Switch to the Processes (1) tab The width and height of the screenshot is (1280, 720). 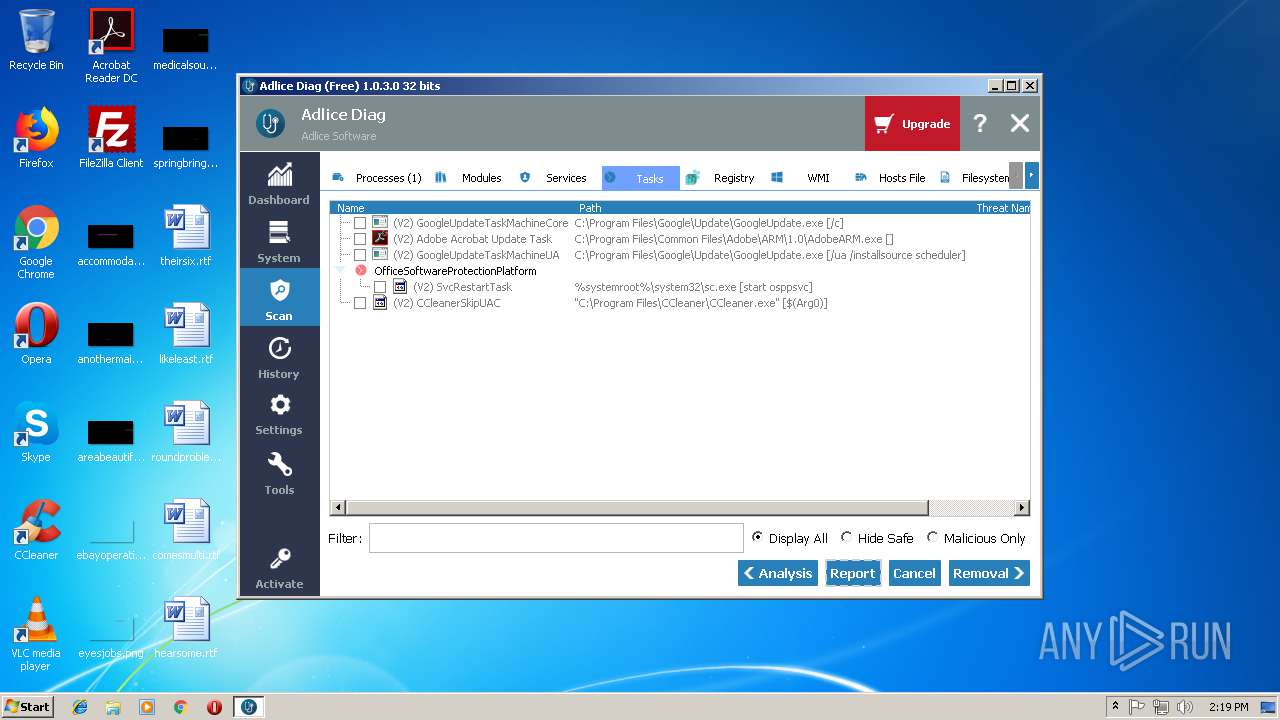point(377,178)
